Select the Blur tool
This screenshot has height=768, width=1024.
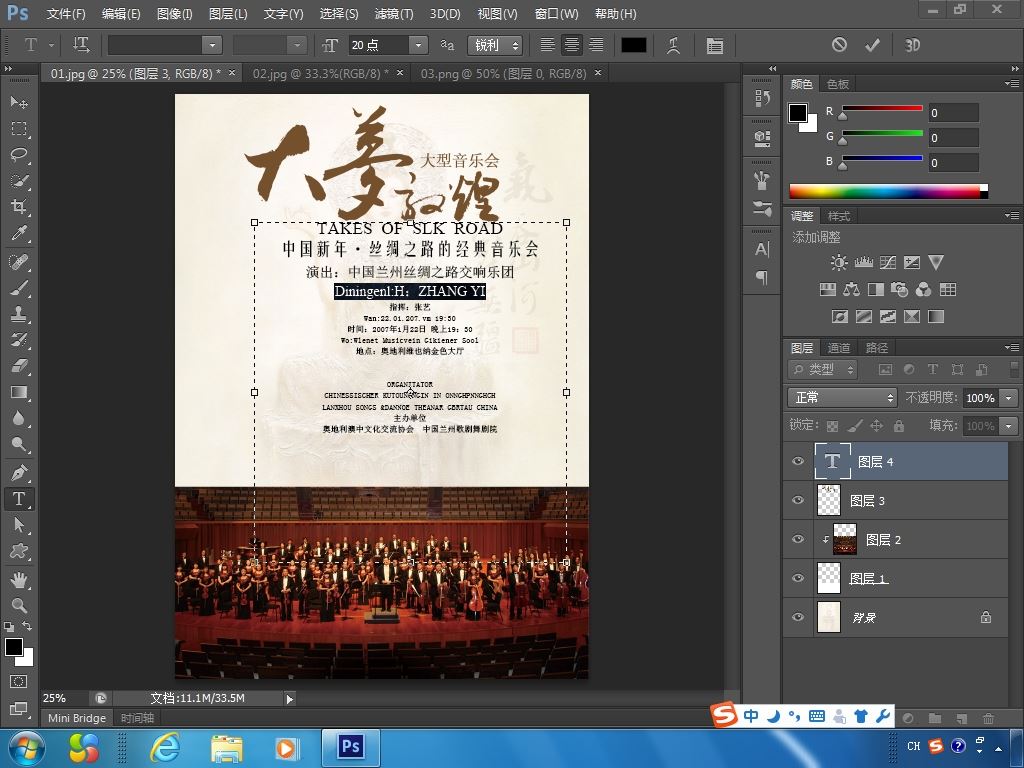pyautogui.click(x=19, y=419)
